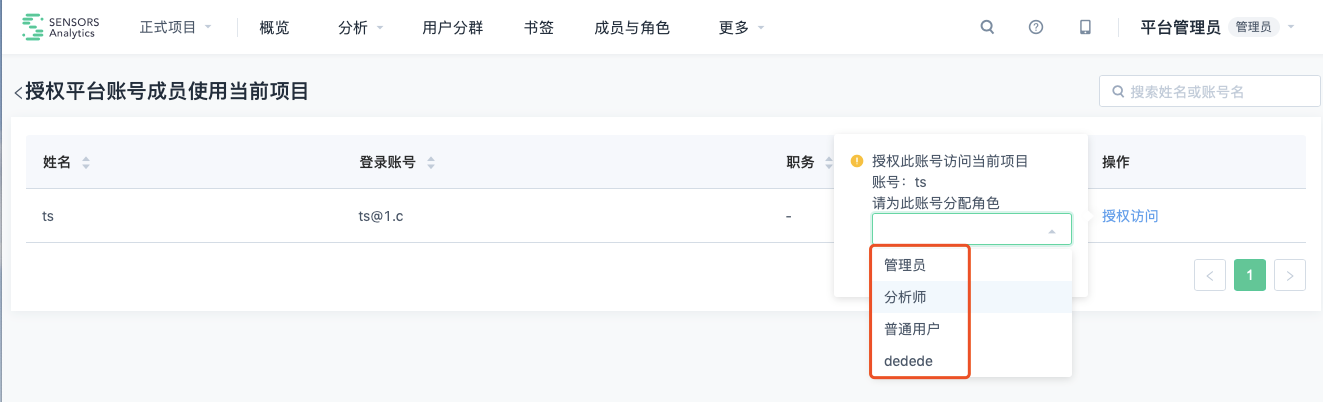Go back using the arrow before 授权平台账号成员
Image resolution: width=1323 pixels, height=402 pixels.
click(x=17, y=92)
